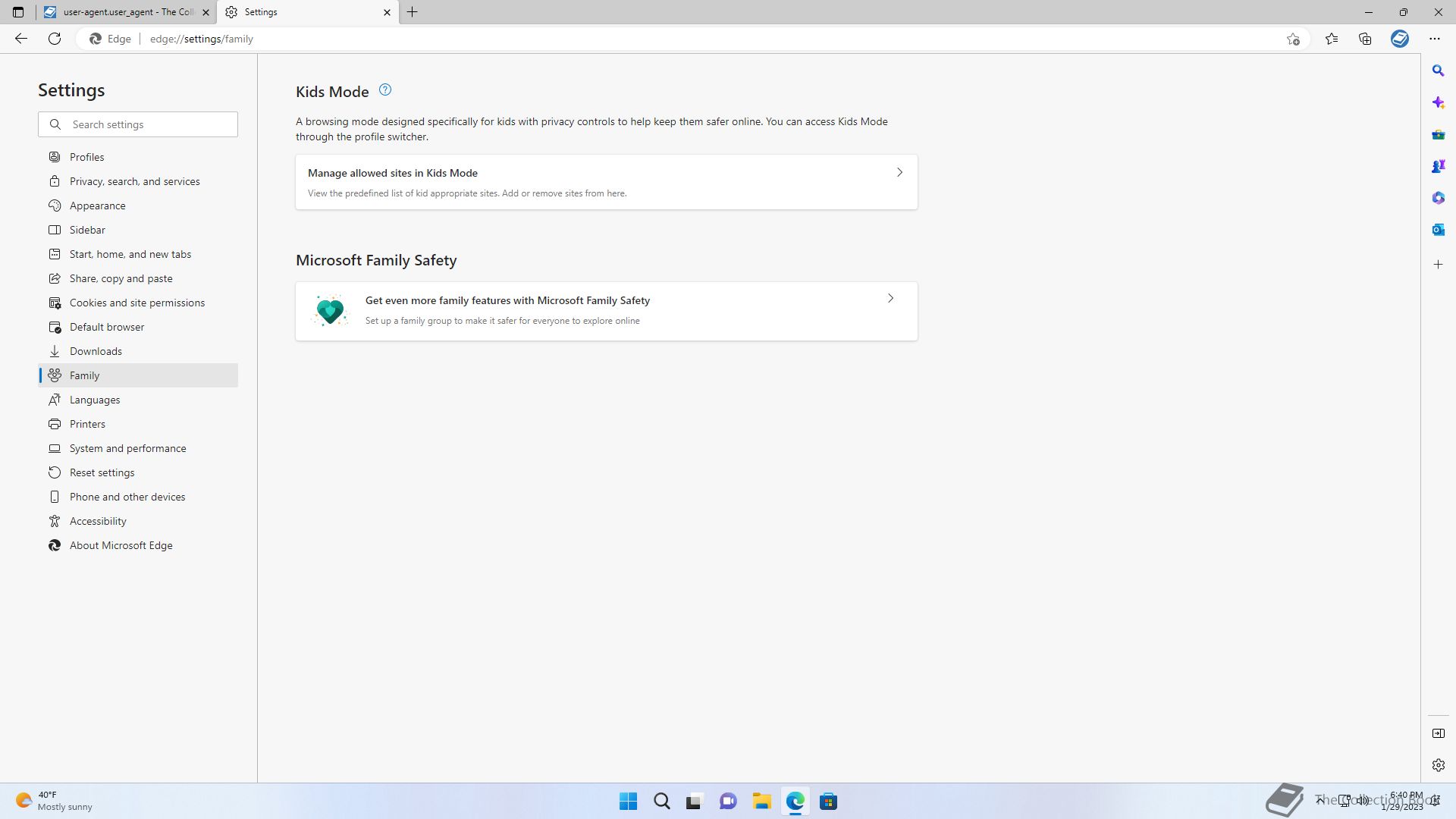Open Privacy, search, and services section
This screenshot has height=819, width=1456.
(x=138, y=181)
